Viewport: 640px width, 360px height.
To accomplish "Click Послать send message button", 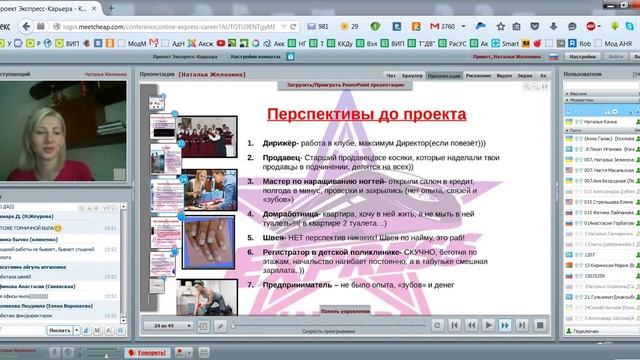I will (60, 330).
